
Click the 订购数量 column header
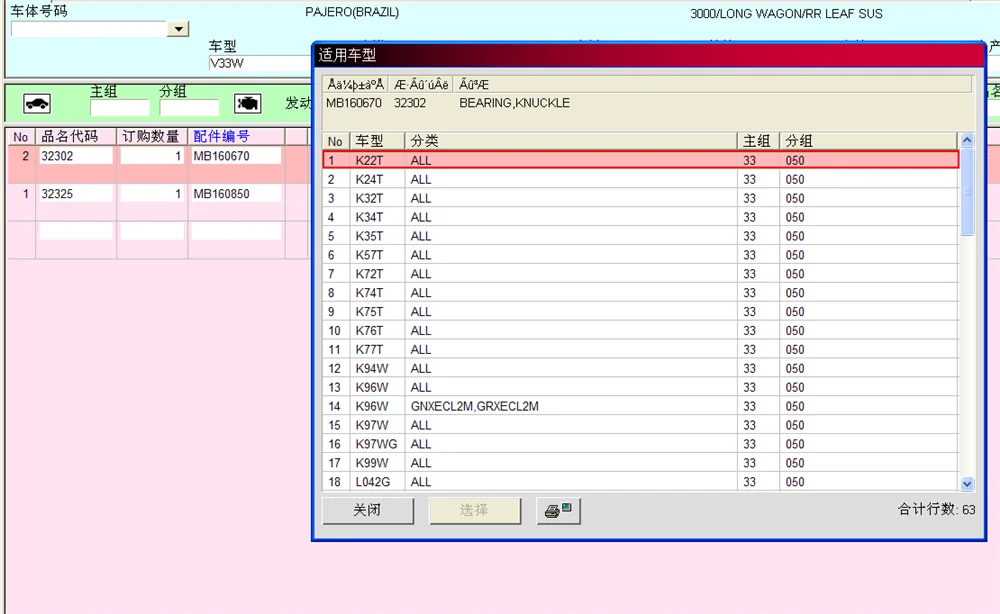click(x=152, y=136)
